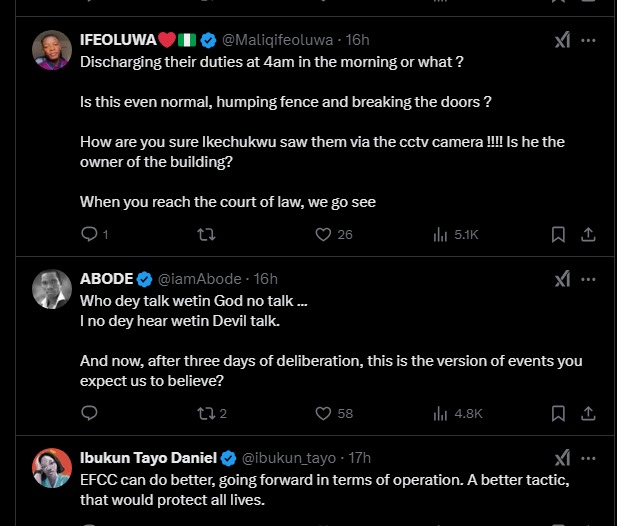Bookmark ABODE's tweet
The width and height of the screenshot is (617, 526).
559,413
